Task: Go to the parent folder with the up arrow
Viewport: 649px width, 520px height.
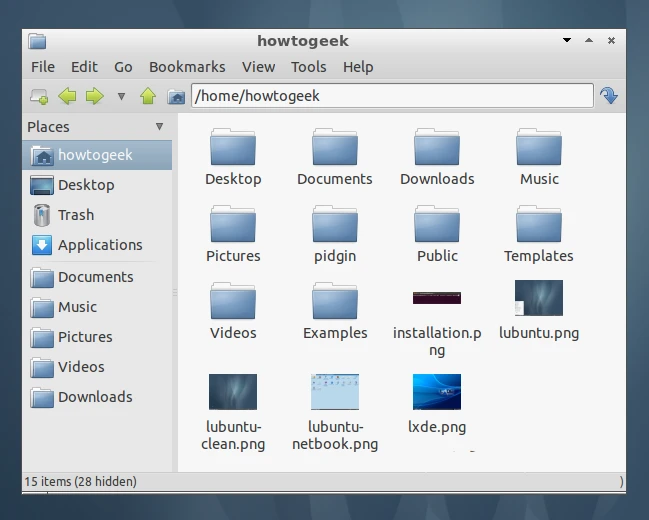Action: [x=148, y=96]
